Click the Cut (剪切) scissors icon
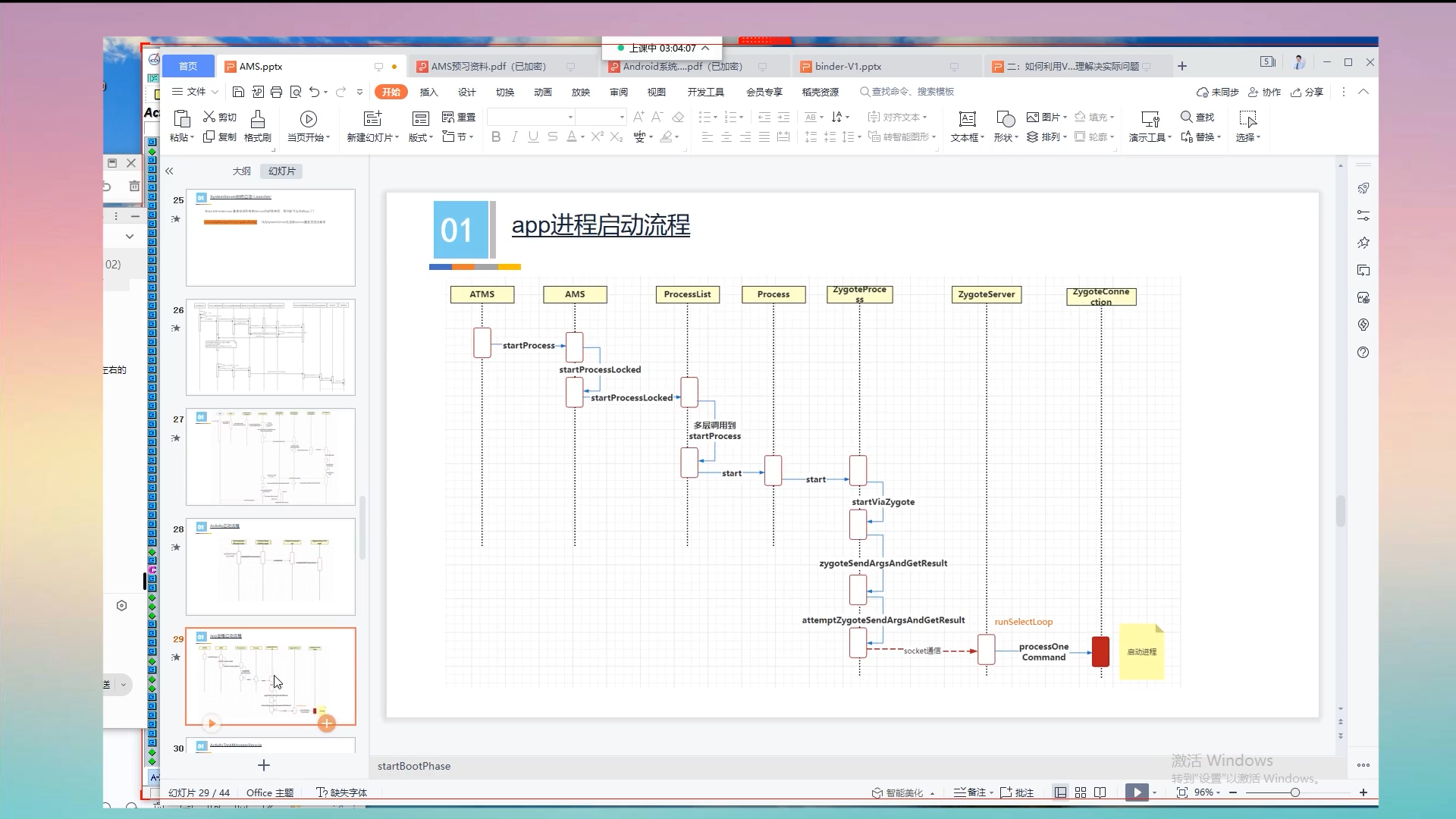 [209, 117]
